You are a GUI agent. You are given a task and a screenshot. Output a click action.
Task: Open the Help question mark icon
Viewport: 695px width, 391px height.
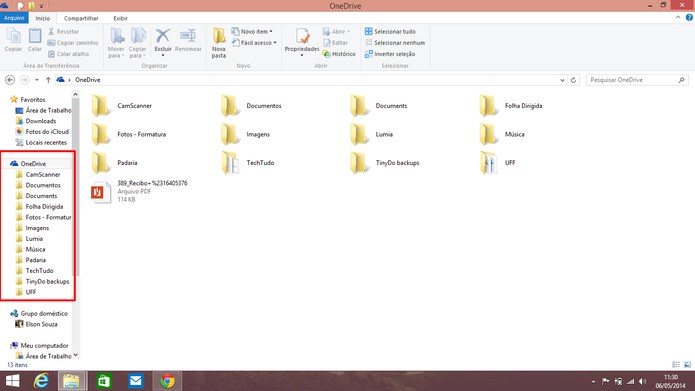(689, 18)
